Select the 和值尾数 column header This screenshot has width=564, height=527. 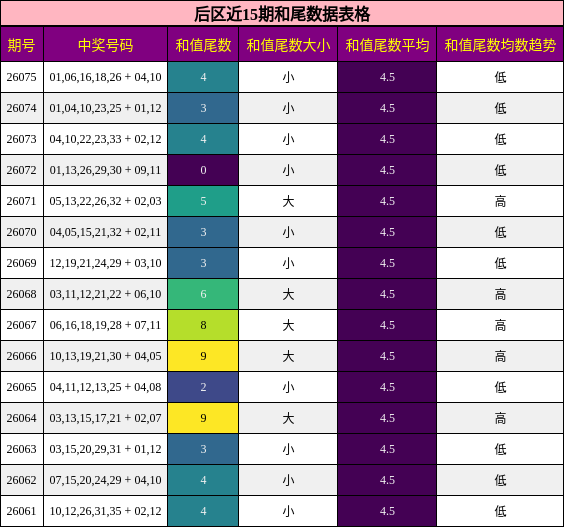[203, 45]
